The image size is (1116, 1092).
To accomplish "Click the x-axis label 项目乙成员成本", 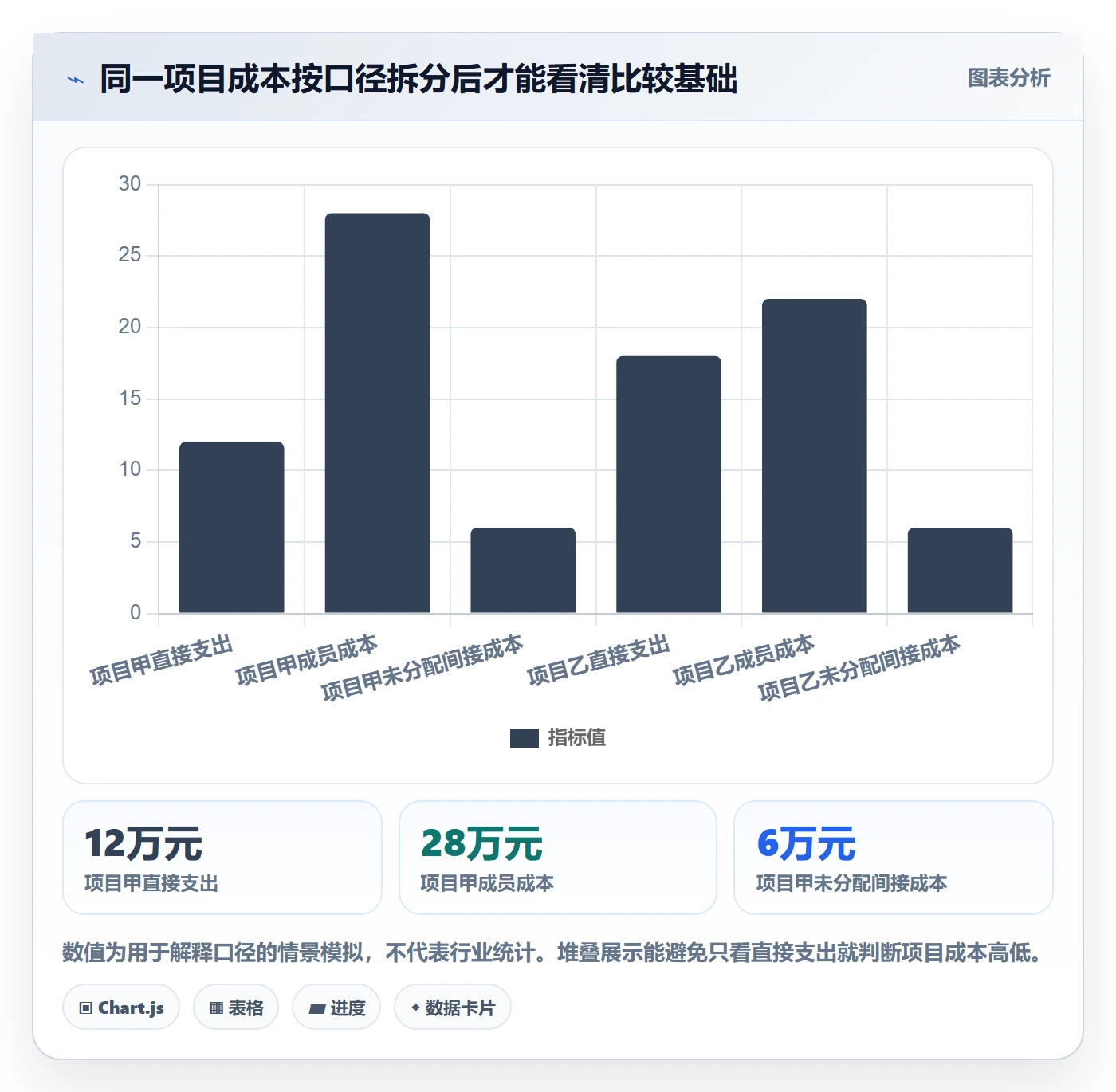I will pyautogui.click(x=744, y=661).
